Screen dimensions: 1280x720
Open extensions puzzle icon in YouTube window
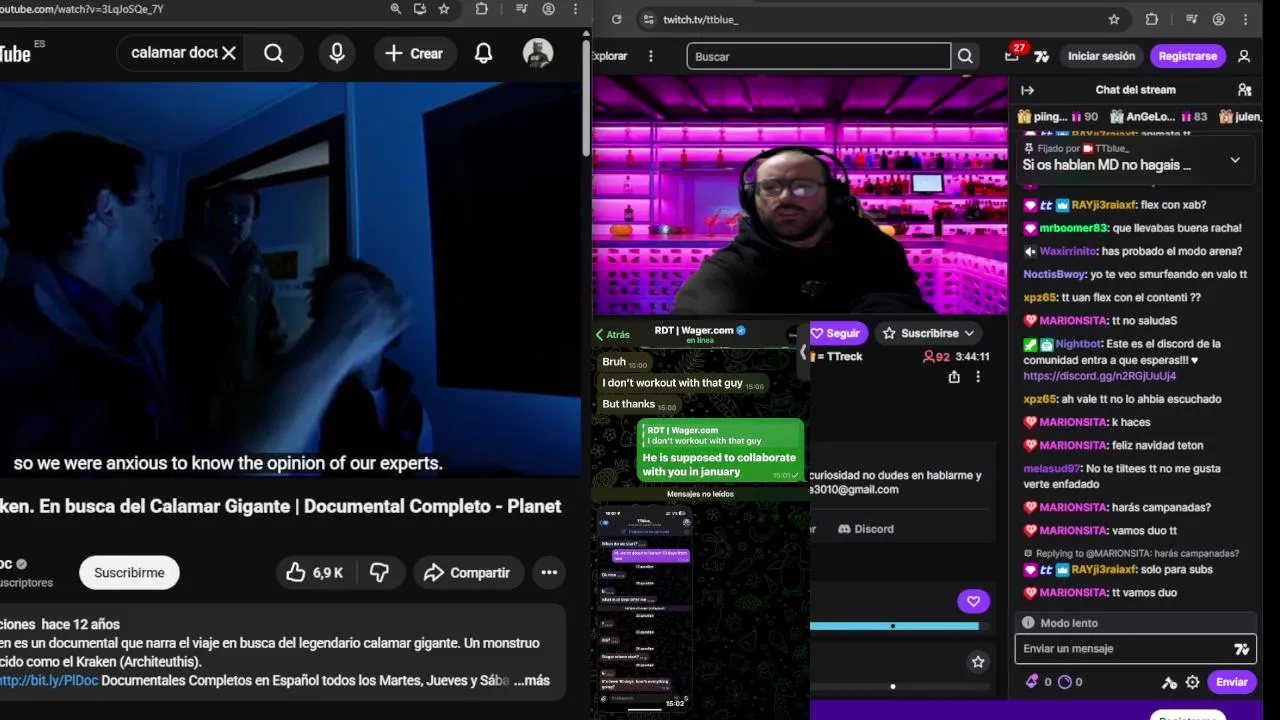[x=482, y=9]
